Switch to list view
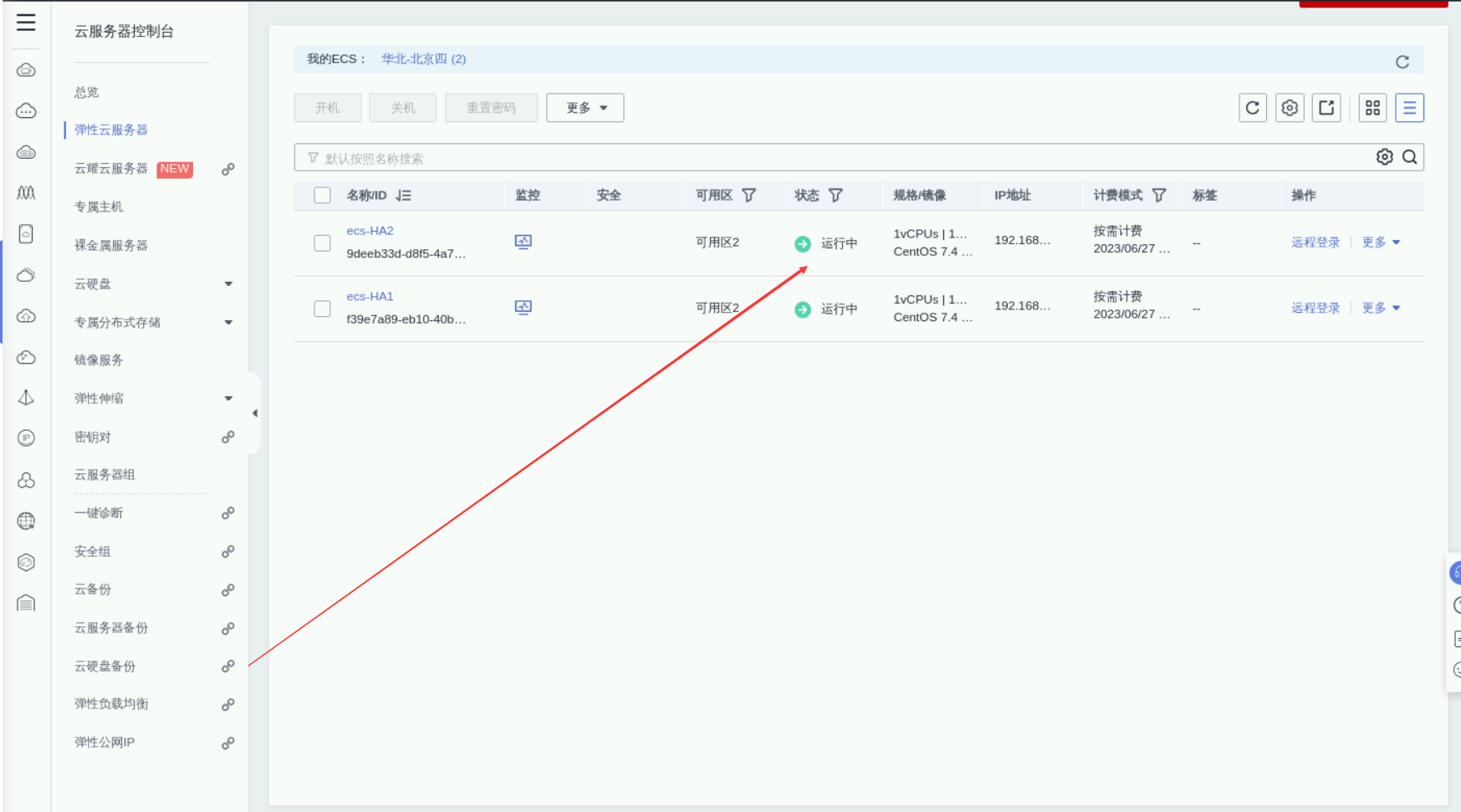 point(1409,108)
